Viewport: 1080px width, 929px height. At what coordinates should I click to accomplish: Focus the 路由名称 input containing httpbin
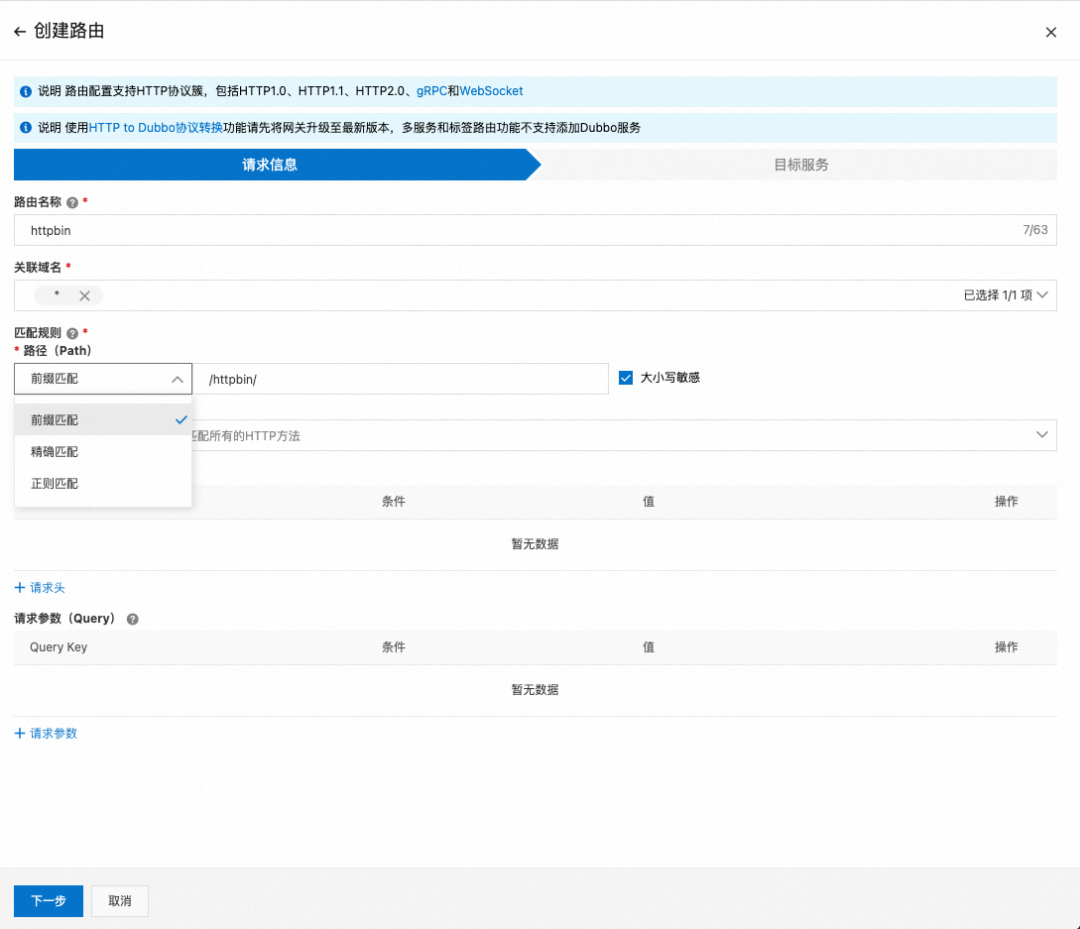tap(535, 230)
